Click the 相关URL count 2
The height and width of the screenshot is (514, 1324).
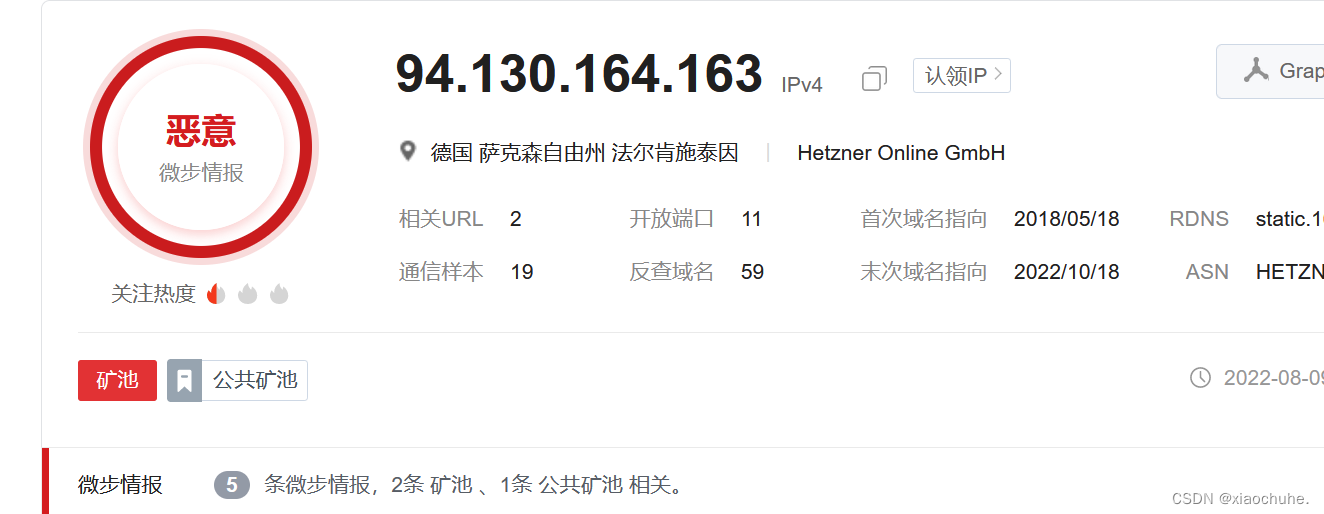coord(516,219)
